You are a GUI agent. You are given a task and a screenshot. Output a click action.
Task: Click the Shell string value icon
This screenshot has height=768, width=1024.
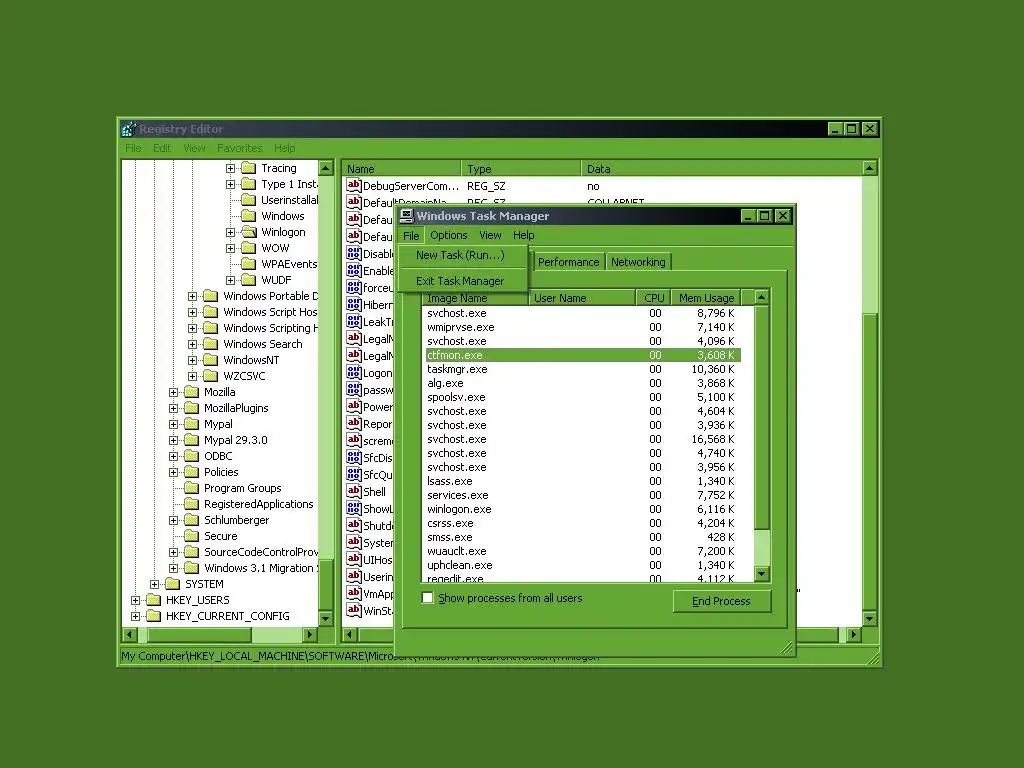[354, 491]
